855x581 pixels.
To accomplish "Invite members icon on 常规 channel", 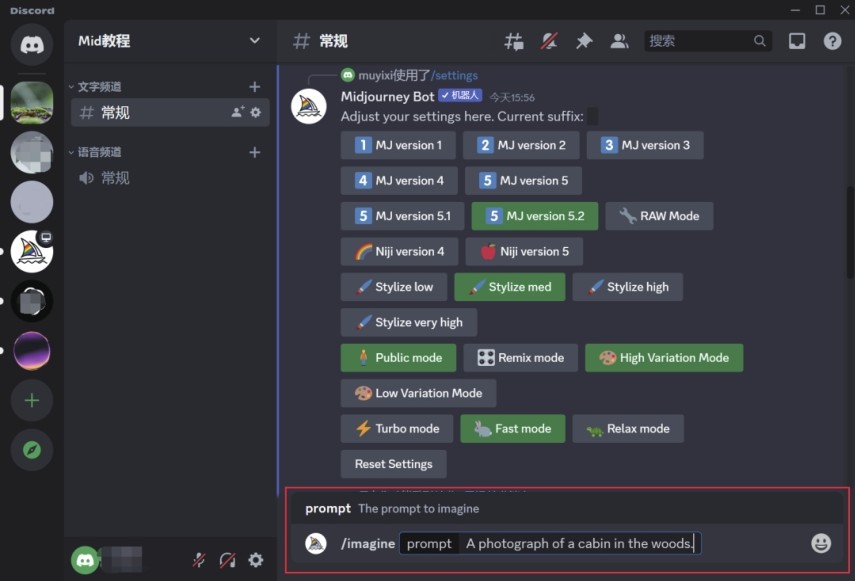I will coord(237,112).
